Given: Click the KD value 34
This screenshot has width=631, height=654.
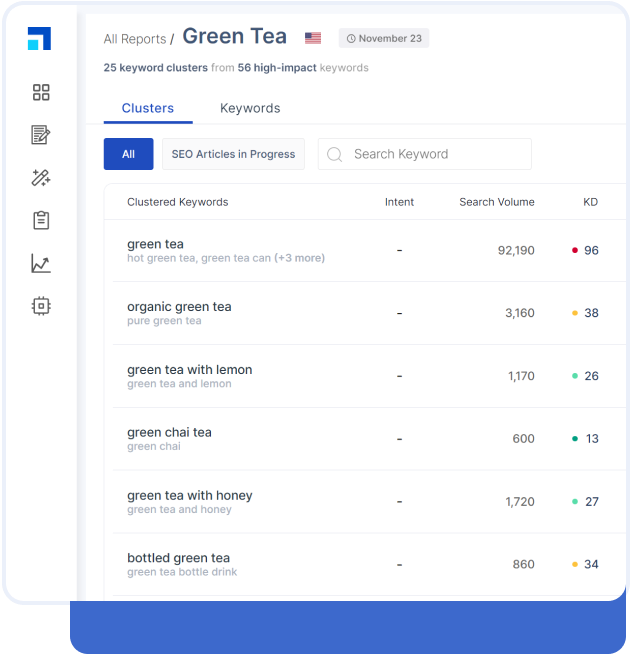Looking at the screenshot, I should click(591, 564).
